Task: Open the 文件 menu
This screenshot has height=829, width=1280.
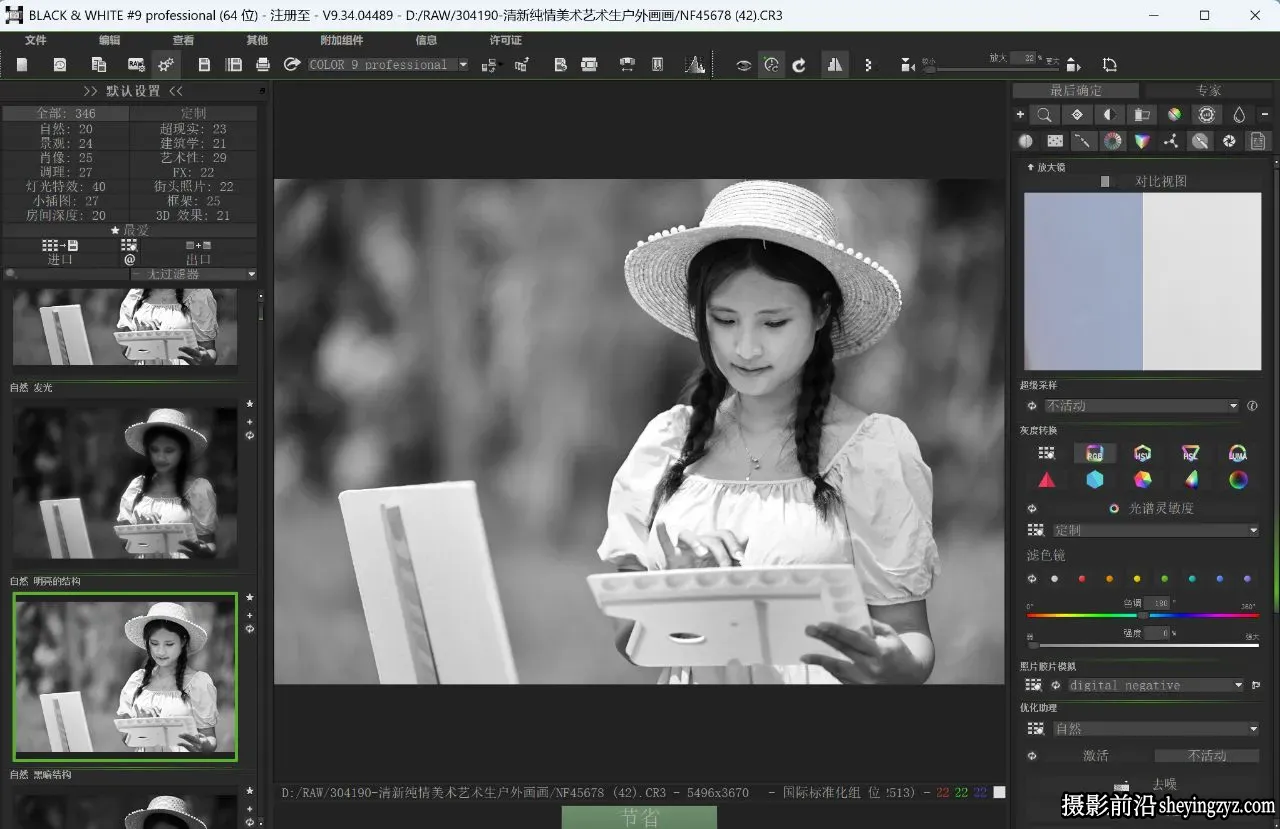Action: (x=36, y=40)
